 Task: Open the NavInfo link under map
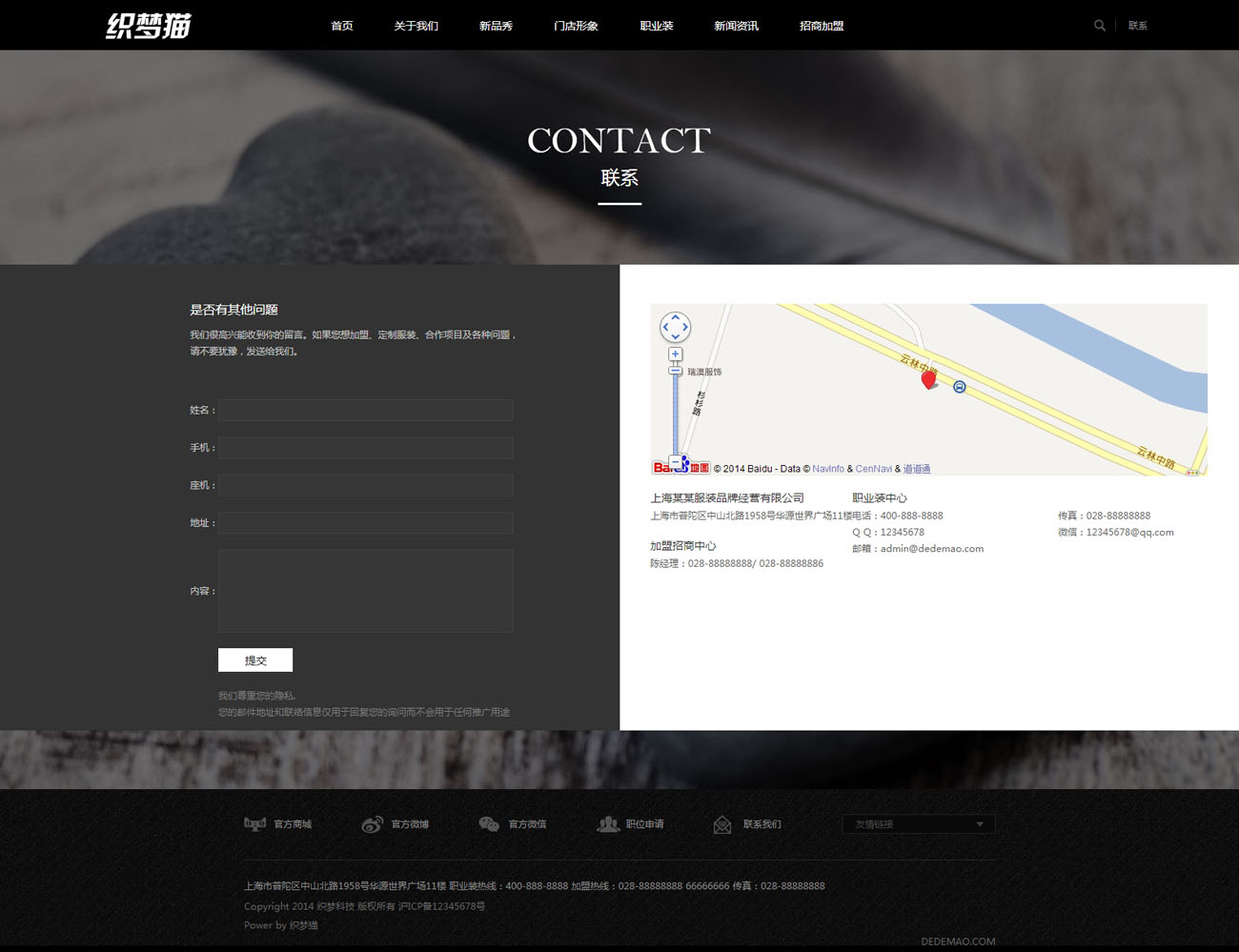pyautogui.click(x=827, y=469)
